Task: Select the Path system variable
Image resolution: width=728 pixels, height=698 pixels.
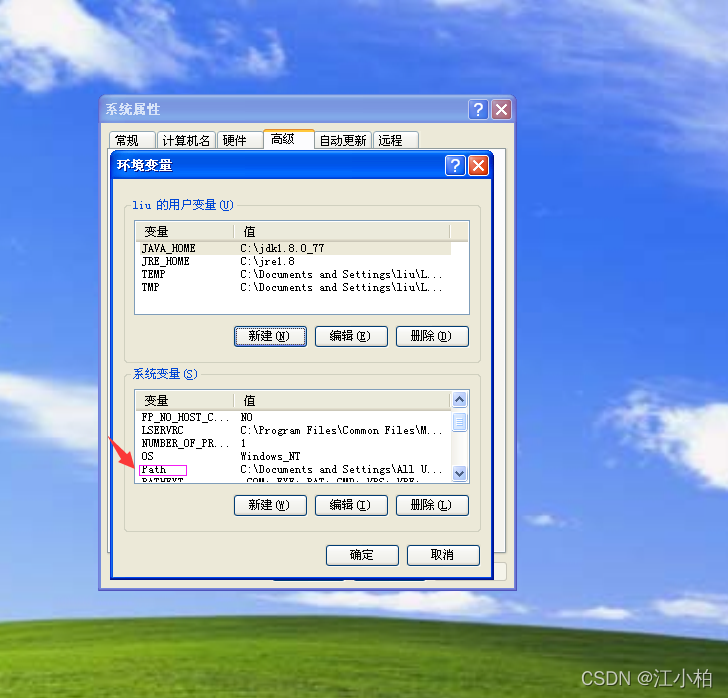Action: (x=294, y=470)
